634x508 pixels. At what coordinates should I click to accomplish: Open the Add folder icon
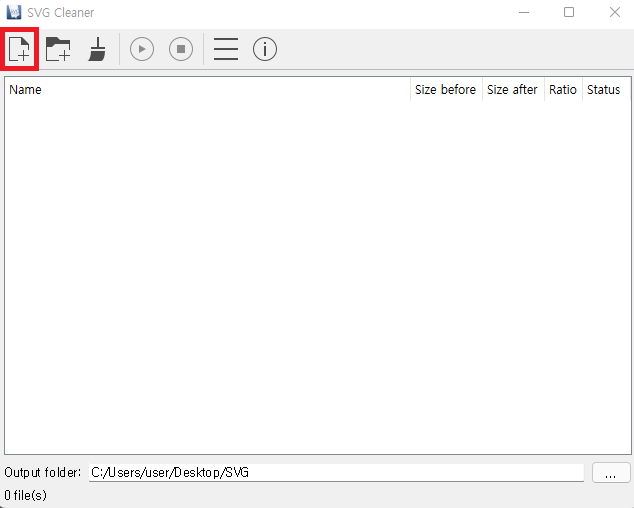[x=58, y=49]
